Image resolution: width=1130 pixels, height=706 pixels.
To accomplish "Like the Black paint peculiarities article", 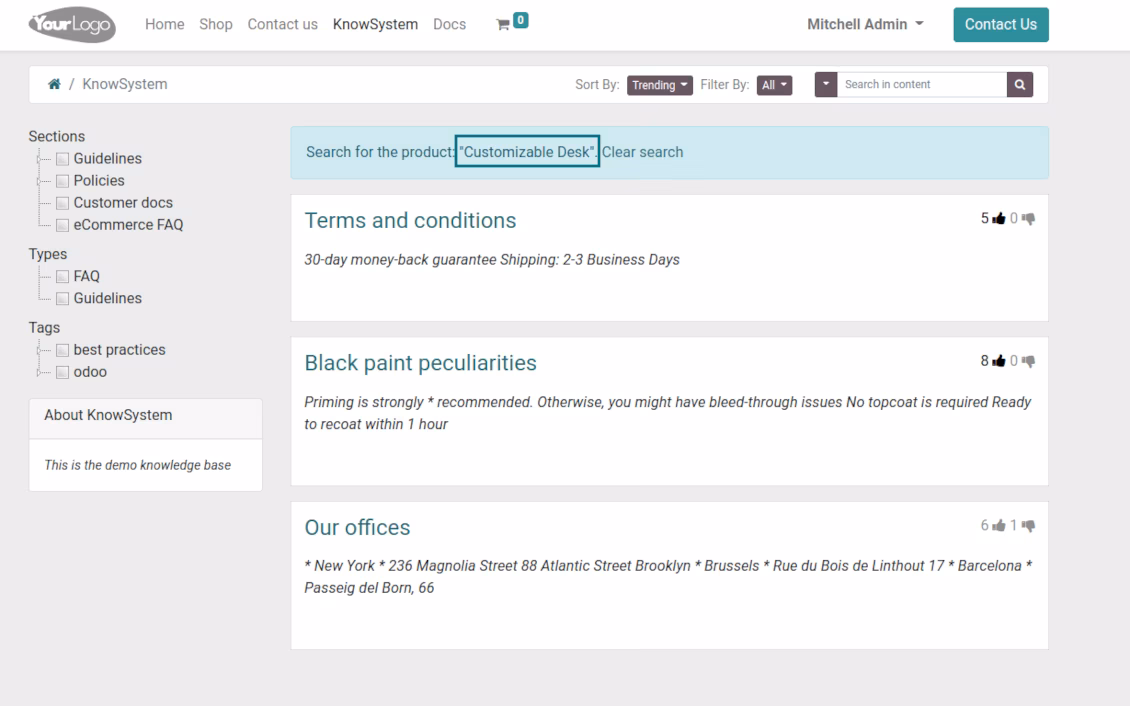I will click(998, 361).
